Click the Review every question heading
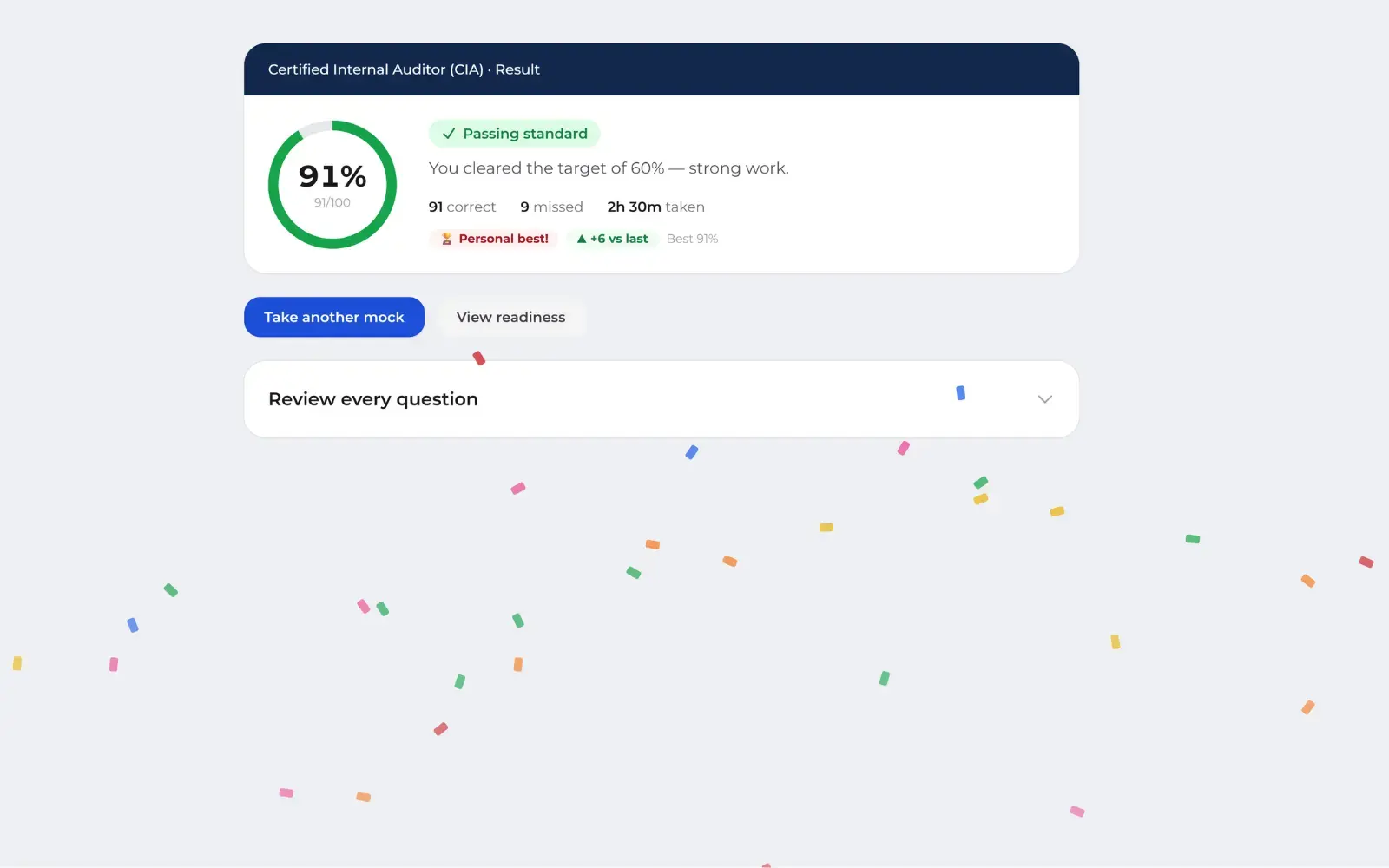The height and width of the screenshot is (868, 1389). 373,399
